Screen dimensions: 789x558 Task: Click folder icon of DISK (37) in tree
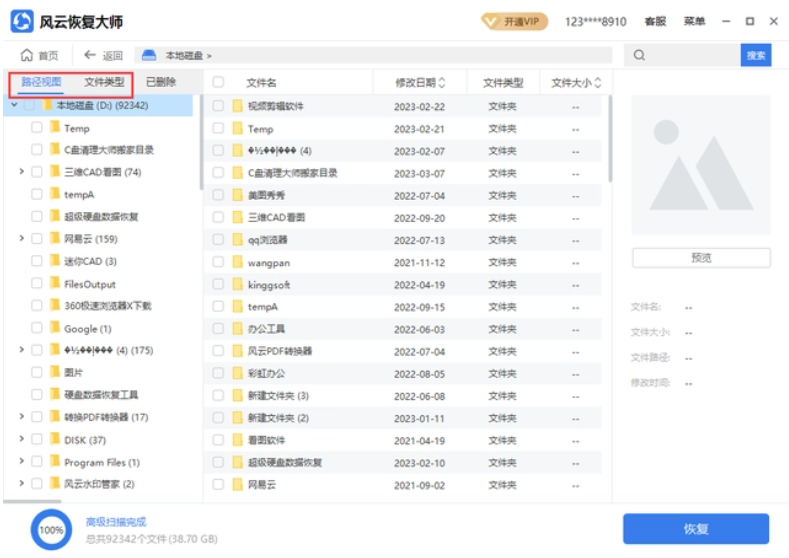(55, 439)
